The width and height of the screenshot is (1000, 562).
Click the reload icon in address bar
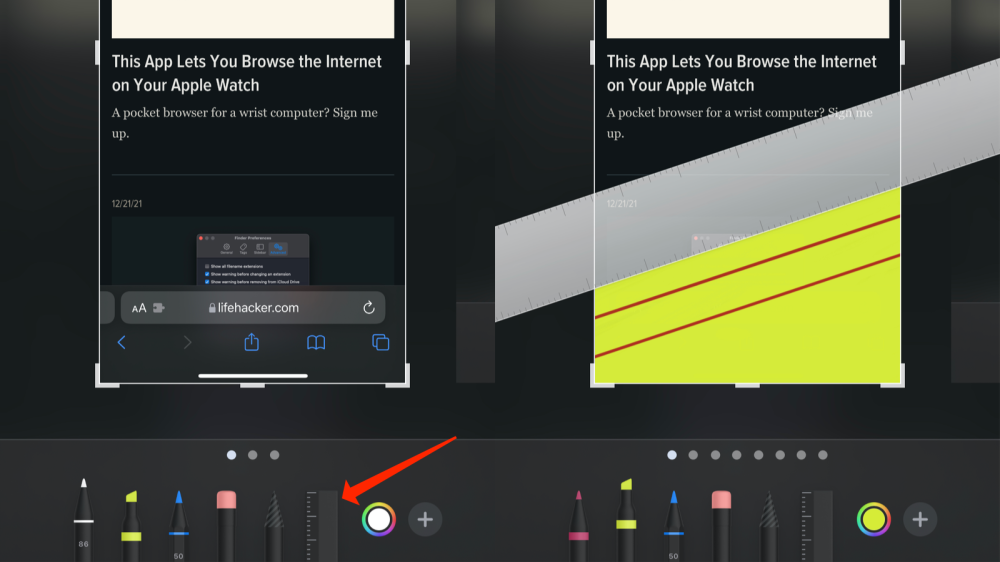click(368, 308)
